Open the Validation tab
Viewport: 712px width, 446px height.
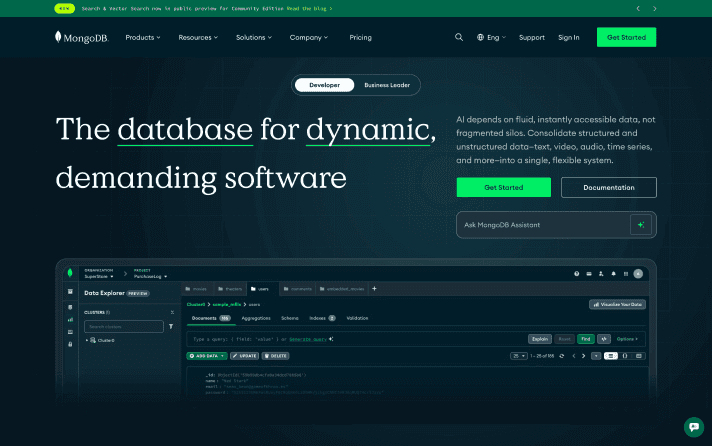tap(357, 318)
